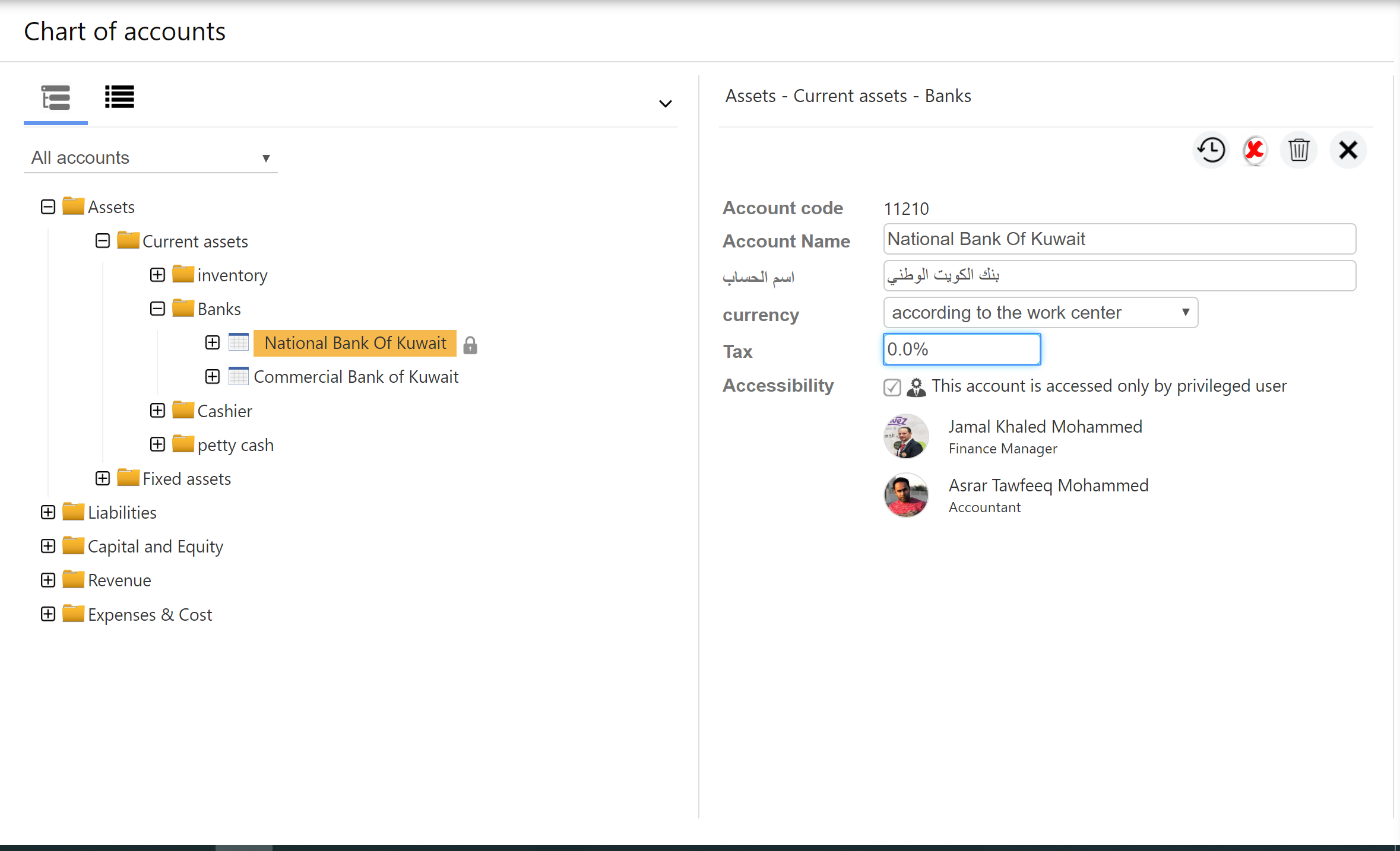Viewport: 1400px width, 851px height.
Task: Select Commercial Bank of Kuwait tree item
Action: pyautogui.click(x=356, y=377)
